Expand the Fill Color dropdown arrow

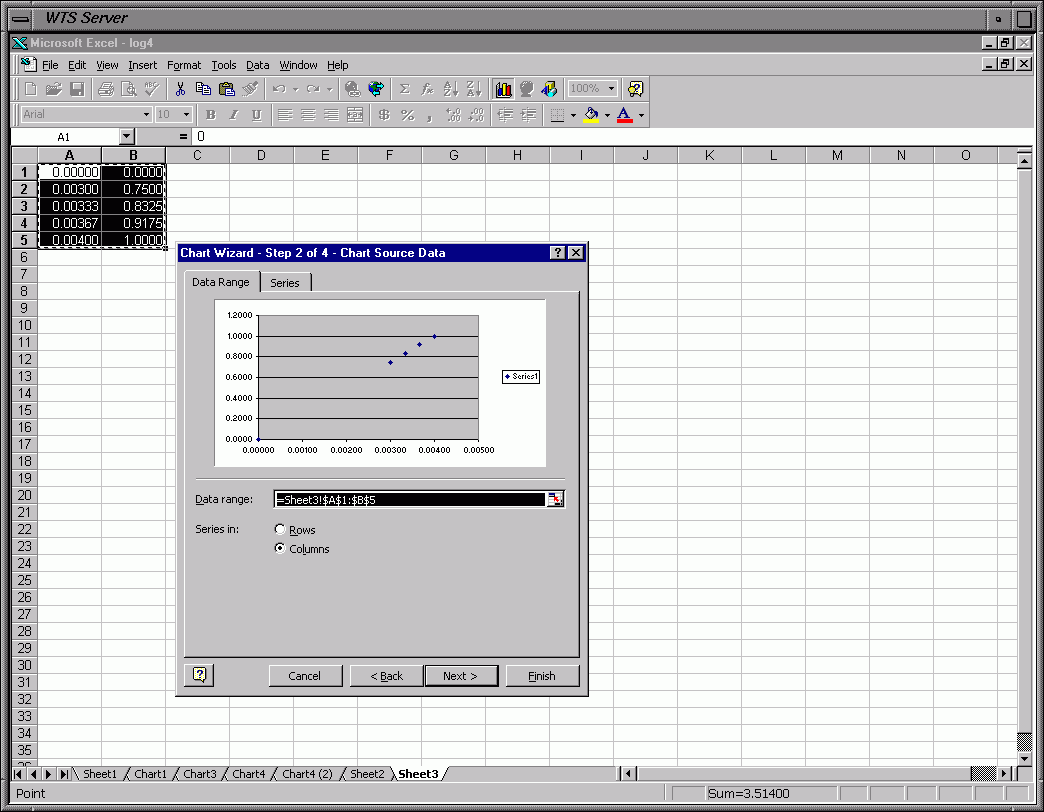tap(607, 115)
